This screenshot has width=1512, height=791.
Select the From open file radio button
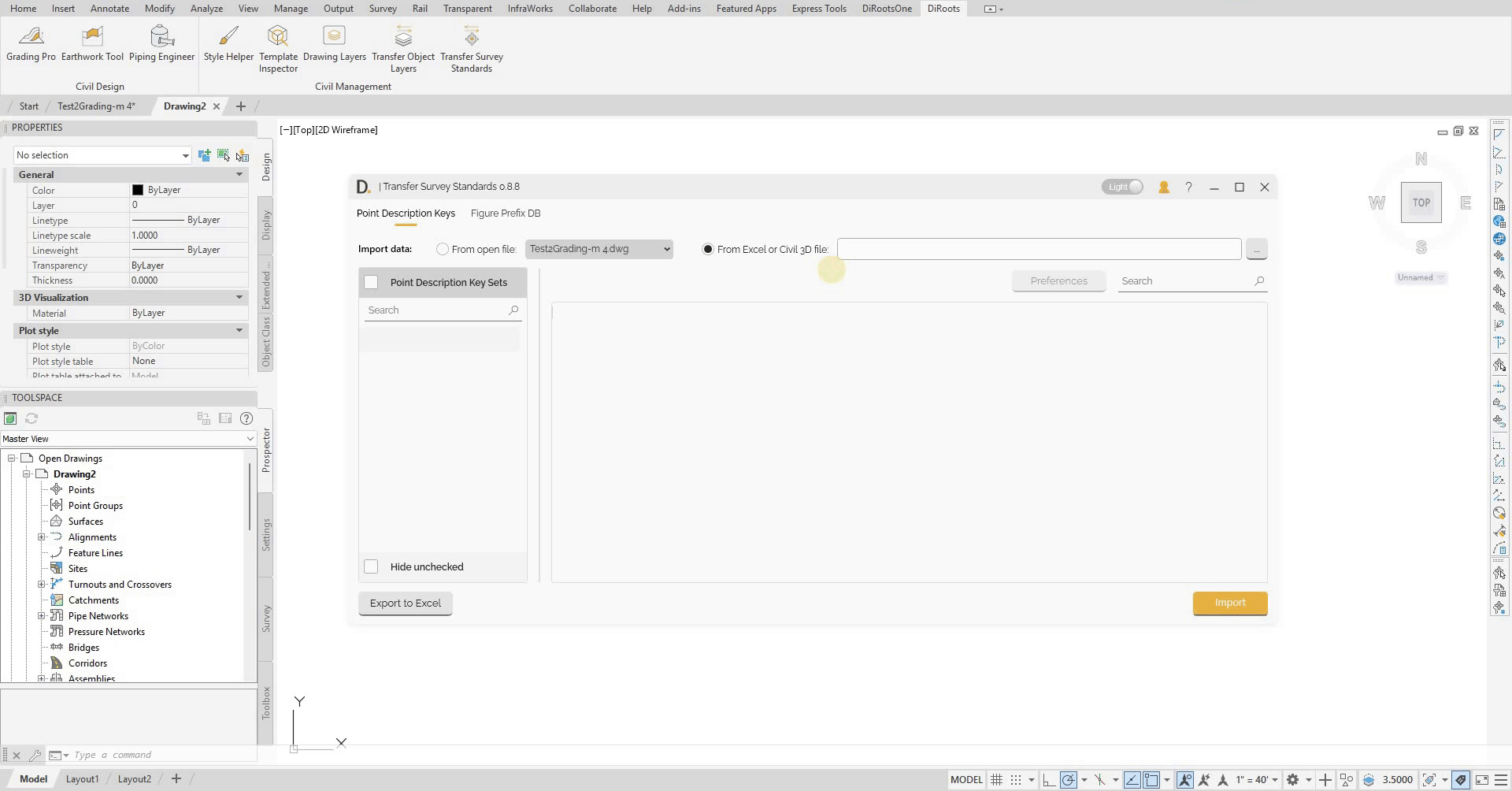[x=443, y=249]
